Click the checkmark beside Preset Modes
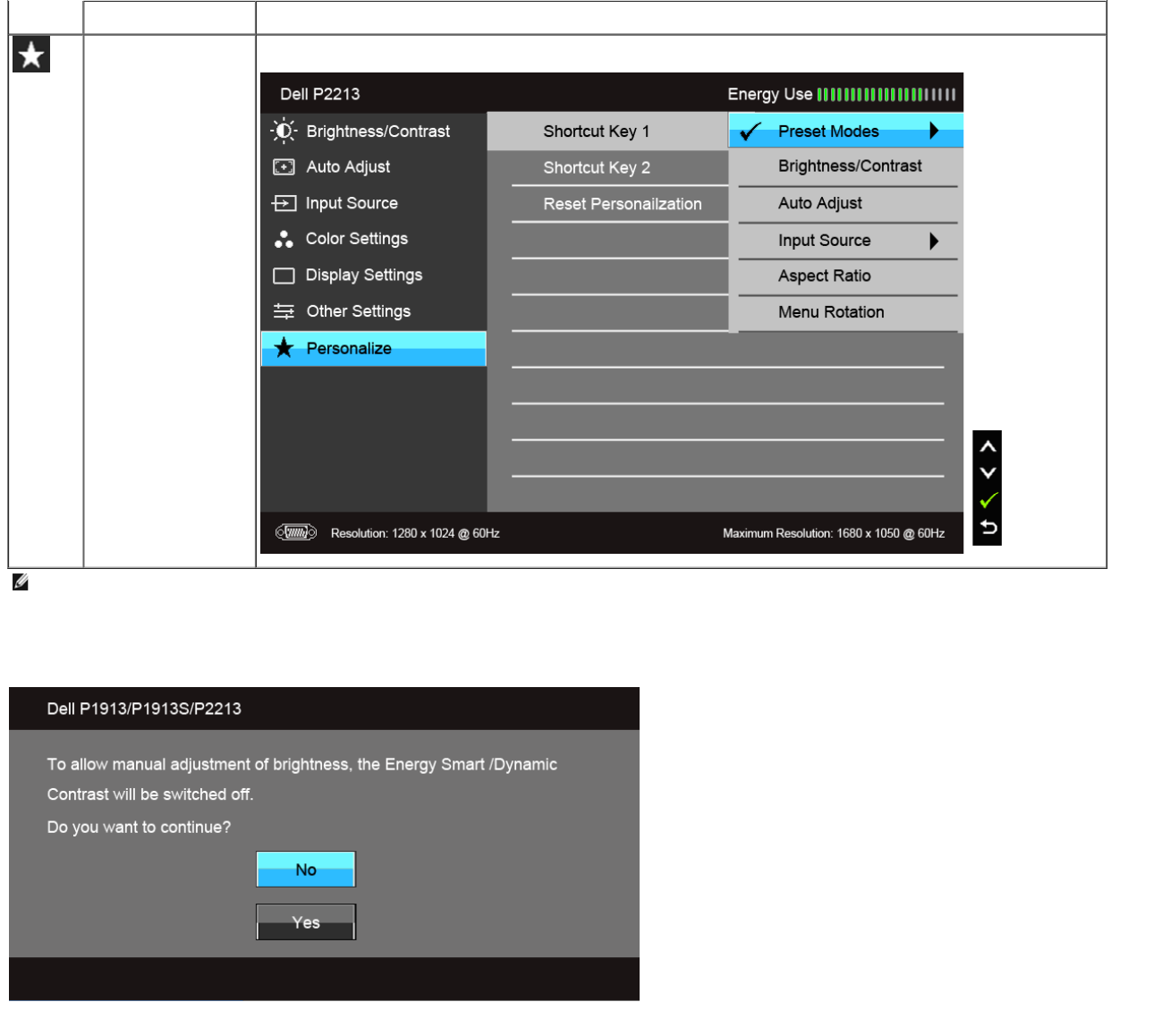Viewport: 1162px width, 1036px height. click(x=750, y=132)
